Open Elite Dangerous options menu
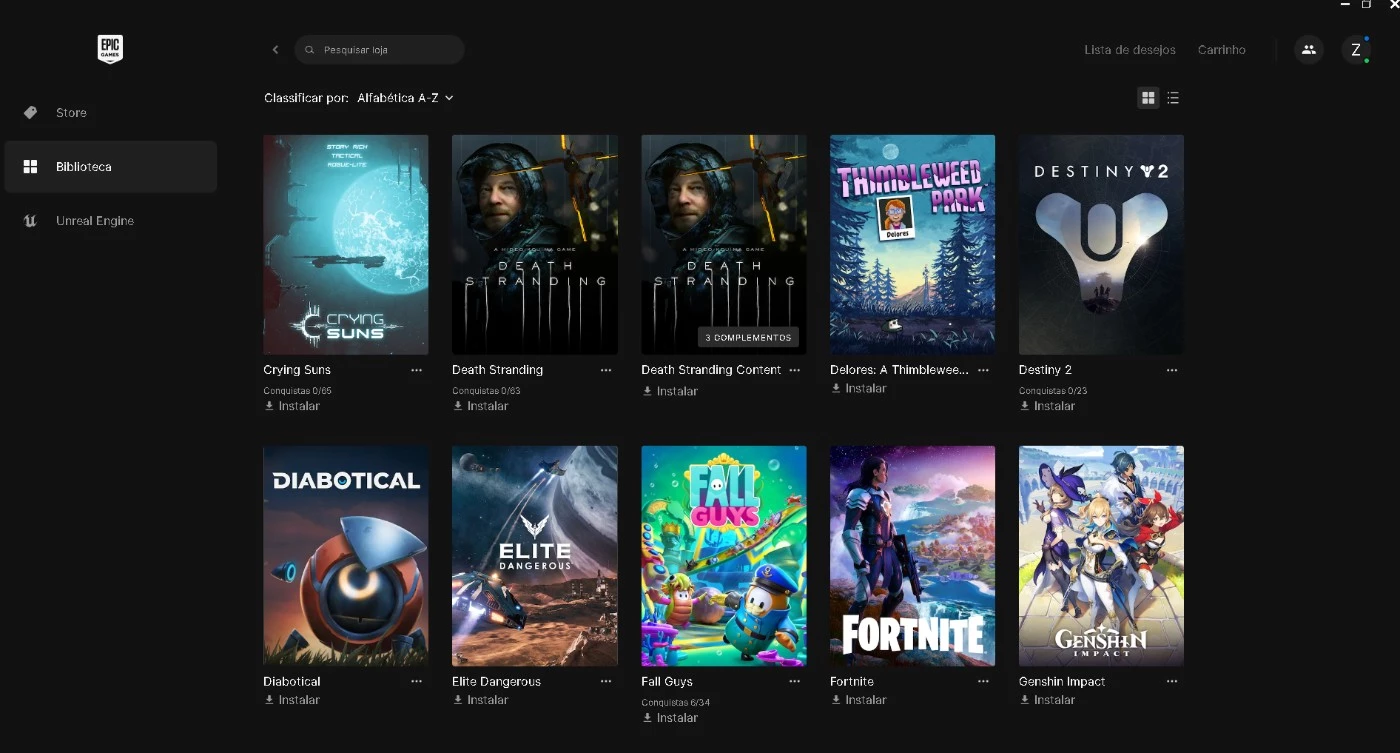This screenshot has height=753, width=1400. pyautogui.click(x=606, y=681)
